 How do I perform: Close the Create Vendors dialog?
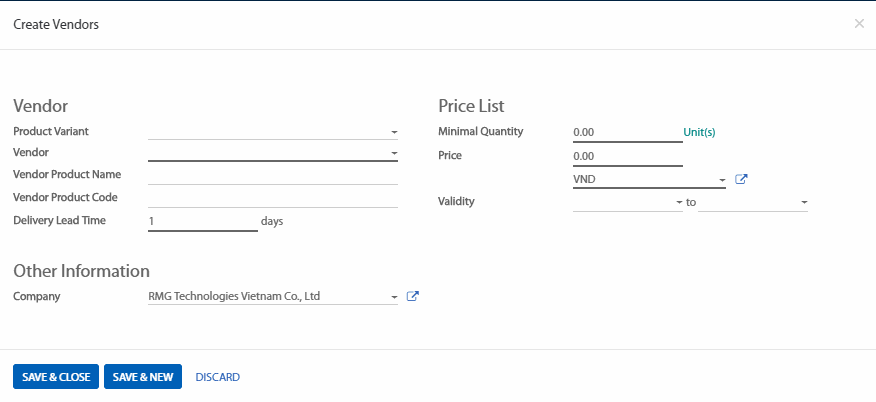pyautogui.click(x=859, y=23)
